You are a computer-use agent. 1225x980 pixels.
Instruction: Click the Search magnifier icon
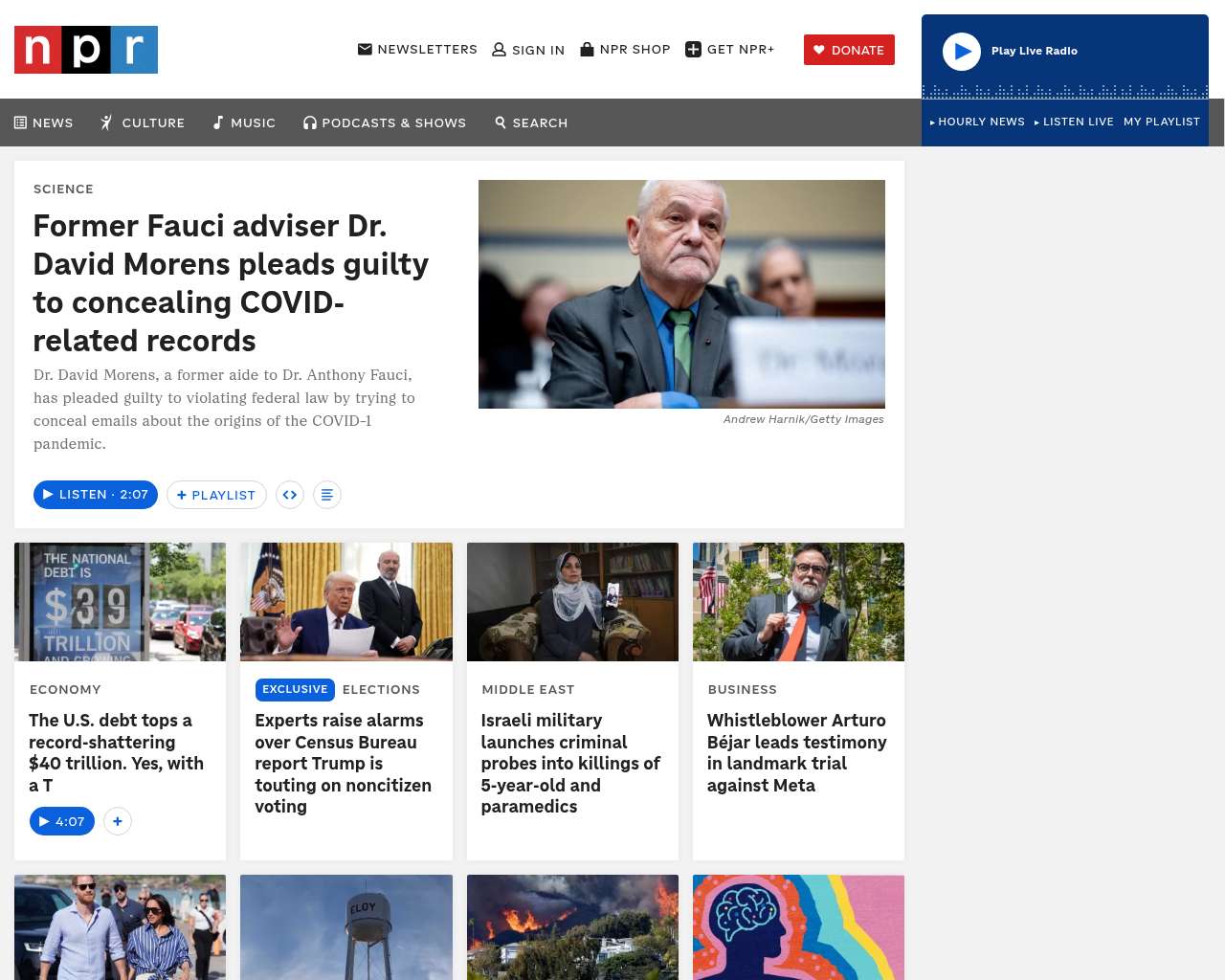click(501, 122)
